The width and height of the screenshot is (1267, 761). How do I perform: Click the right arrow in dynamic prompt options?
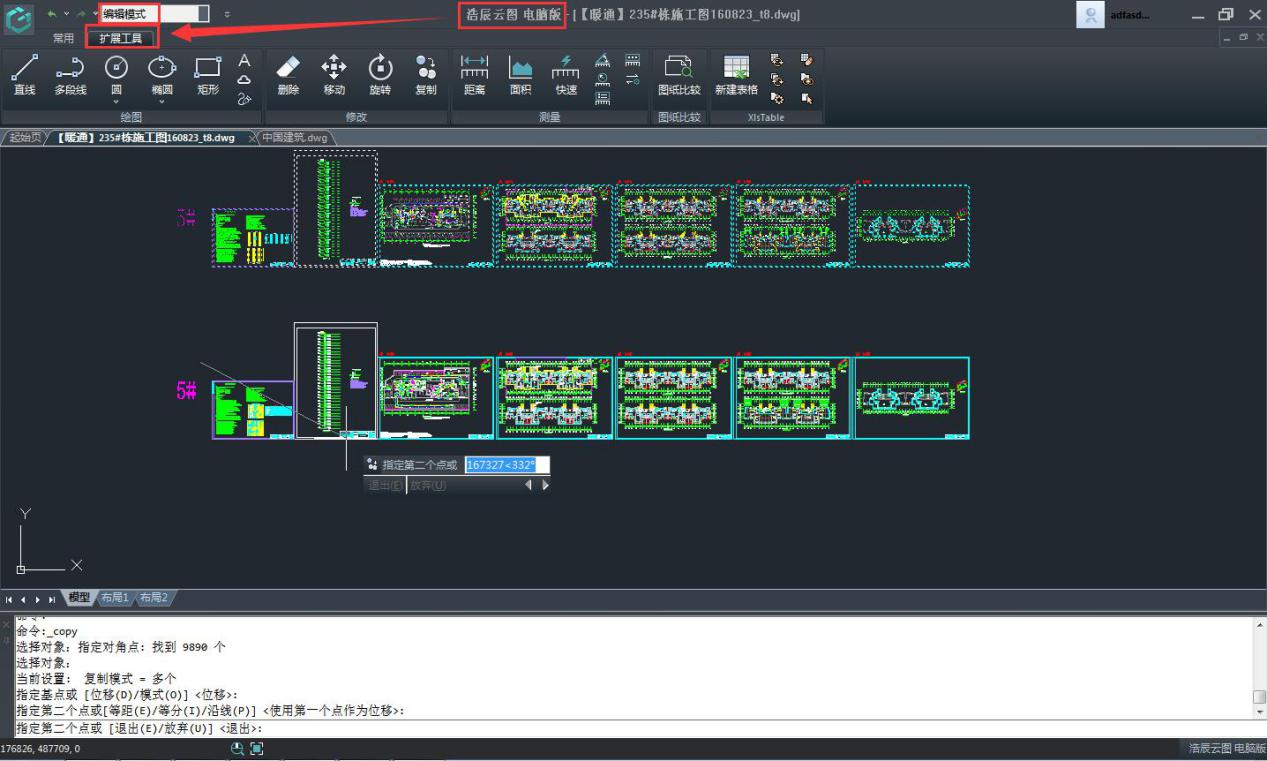pyautogui.click(x=545, y=485)
